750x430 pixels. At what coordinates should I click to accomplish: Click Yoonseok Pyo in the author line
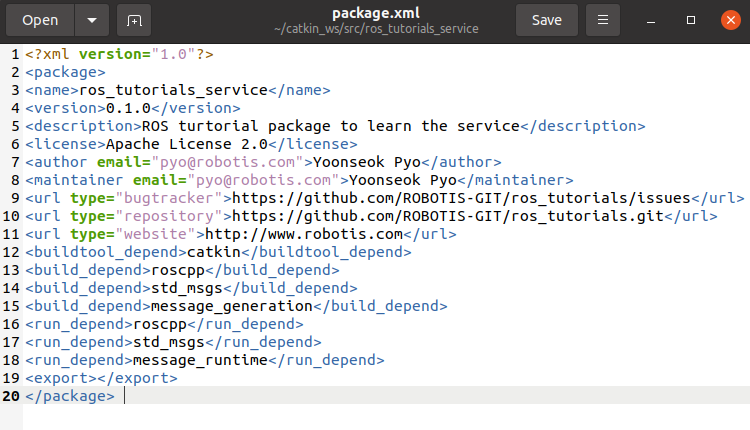point(367,162)
